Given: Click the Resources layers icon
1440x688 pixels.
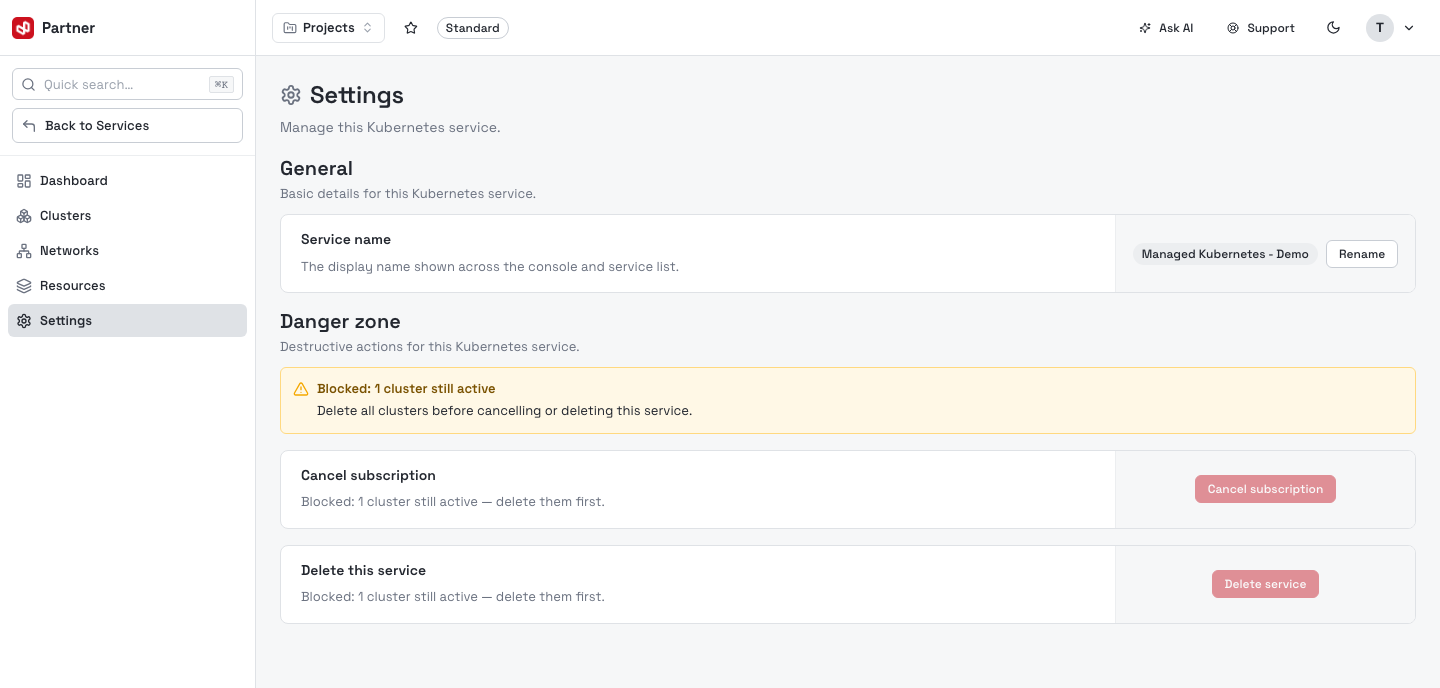Looking at the screenshot, I should point(24,286).
